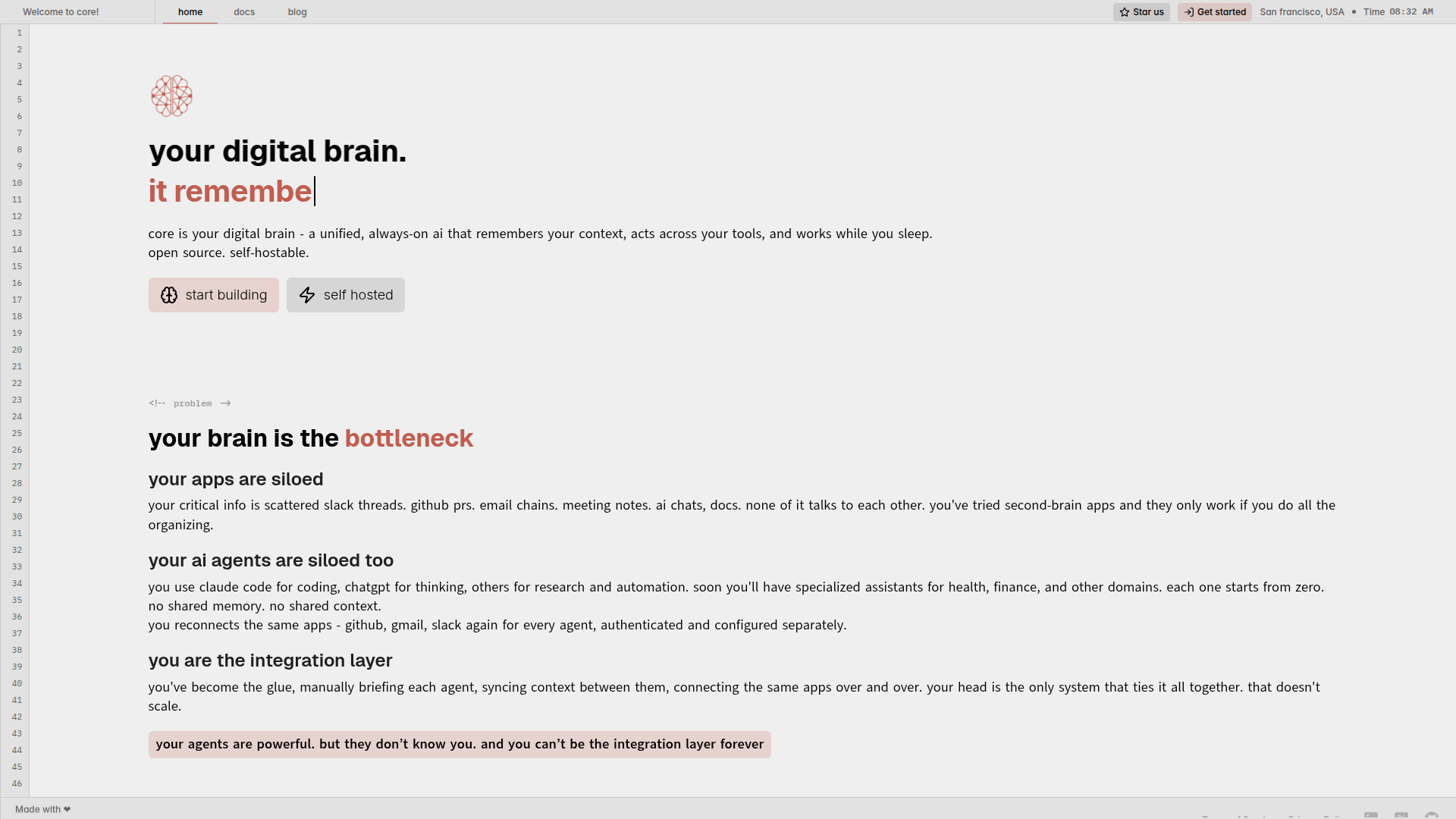Screen dimensions: 1456x819
Task: Go to the blog tab
Action: pos(297,12)
